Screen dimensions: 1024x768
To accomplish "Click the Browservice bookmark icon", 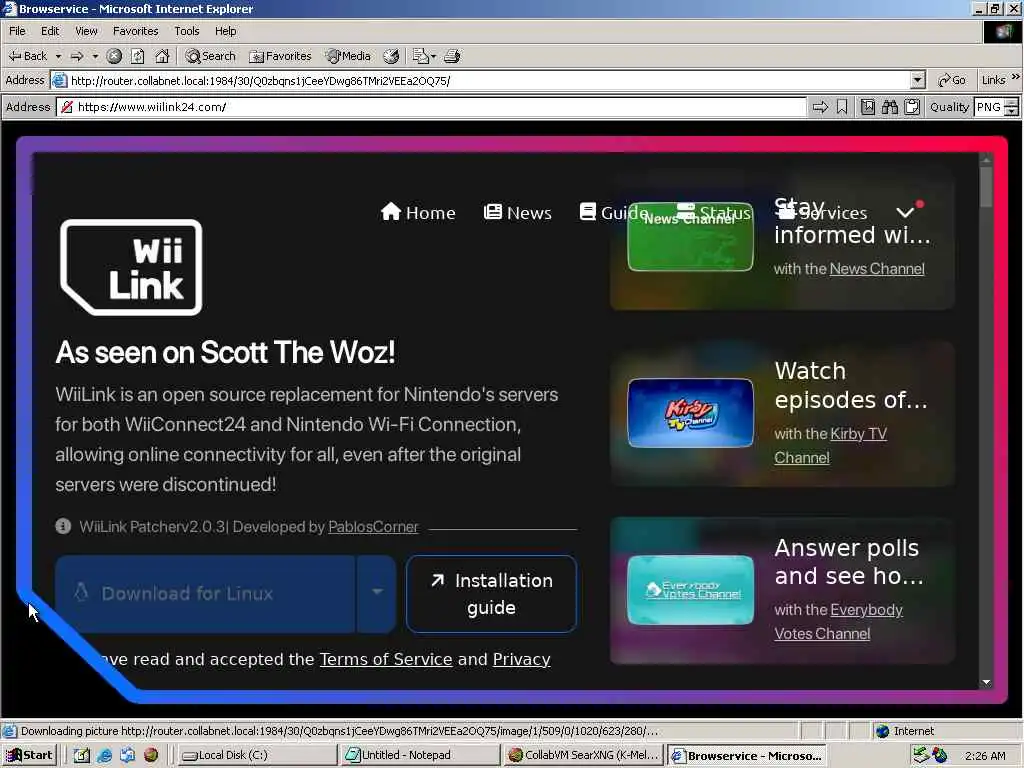I will point(842,107).
